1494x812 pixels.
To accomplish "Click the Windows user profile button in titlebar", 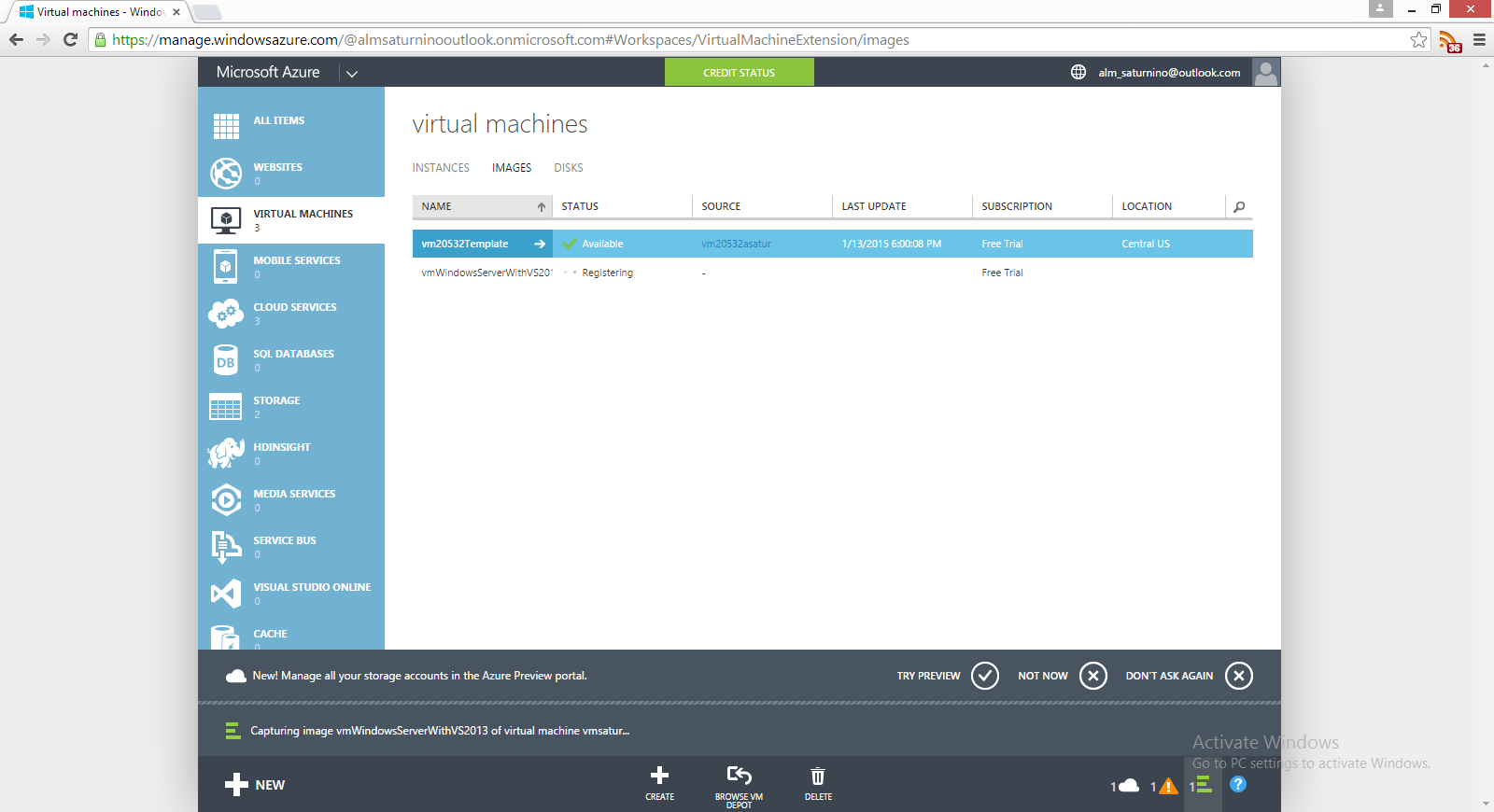I will 1380,8.
